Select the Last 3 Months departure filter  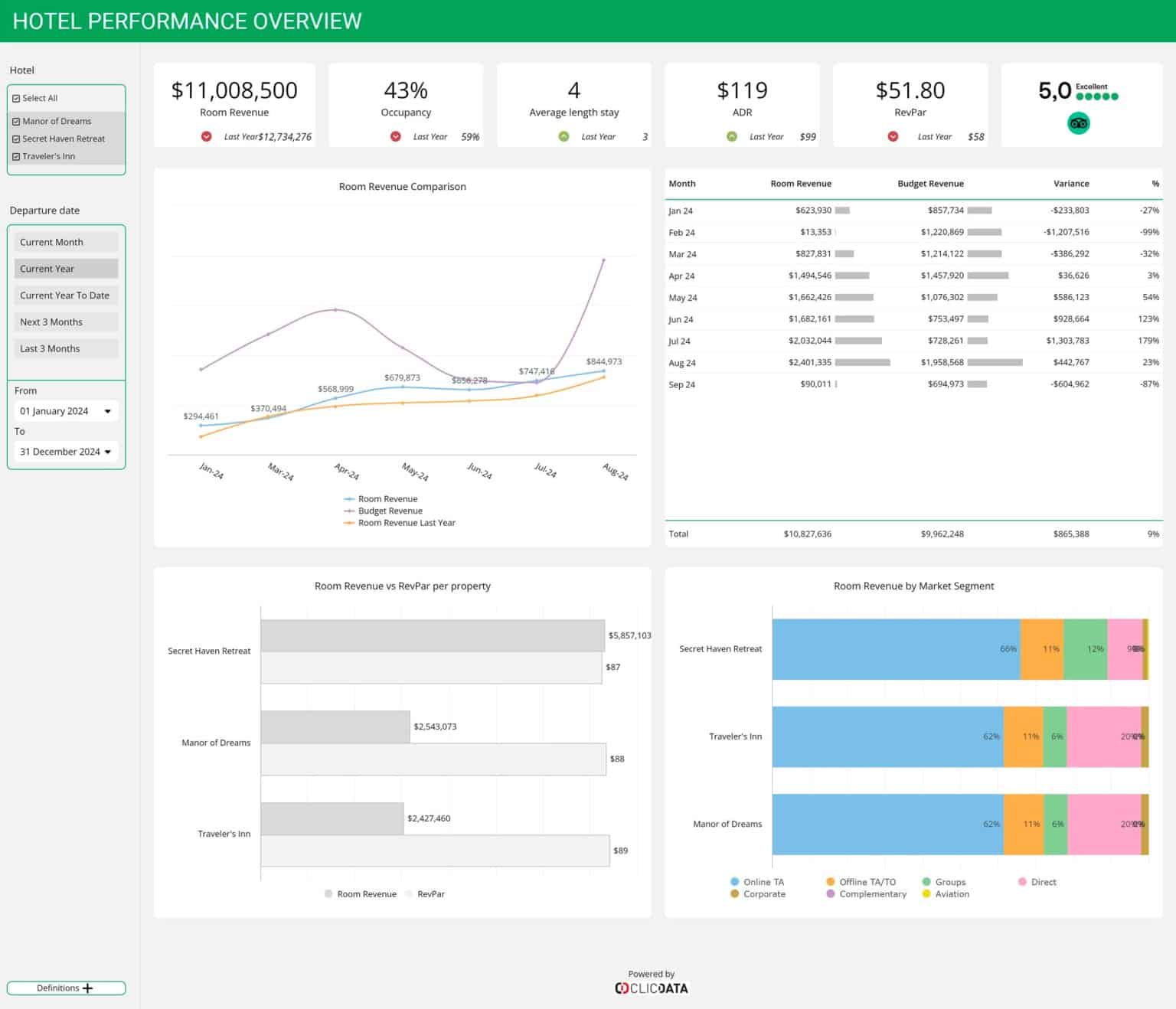(65, 348)
